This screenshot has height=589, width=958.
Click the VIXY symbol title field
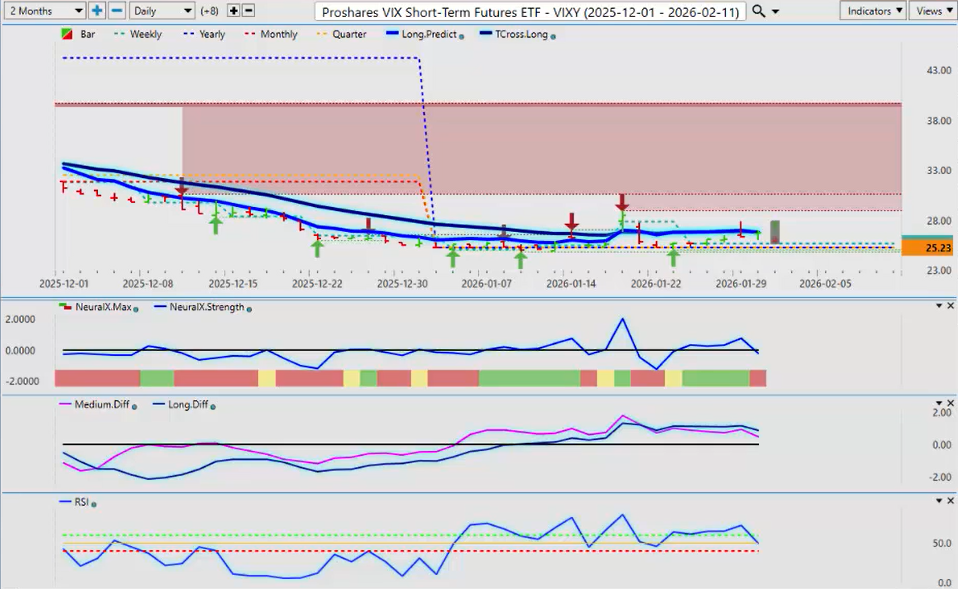(x=530, y=11)
